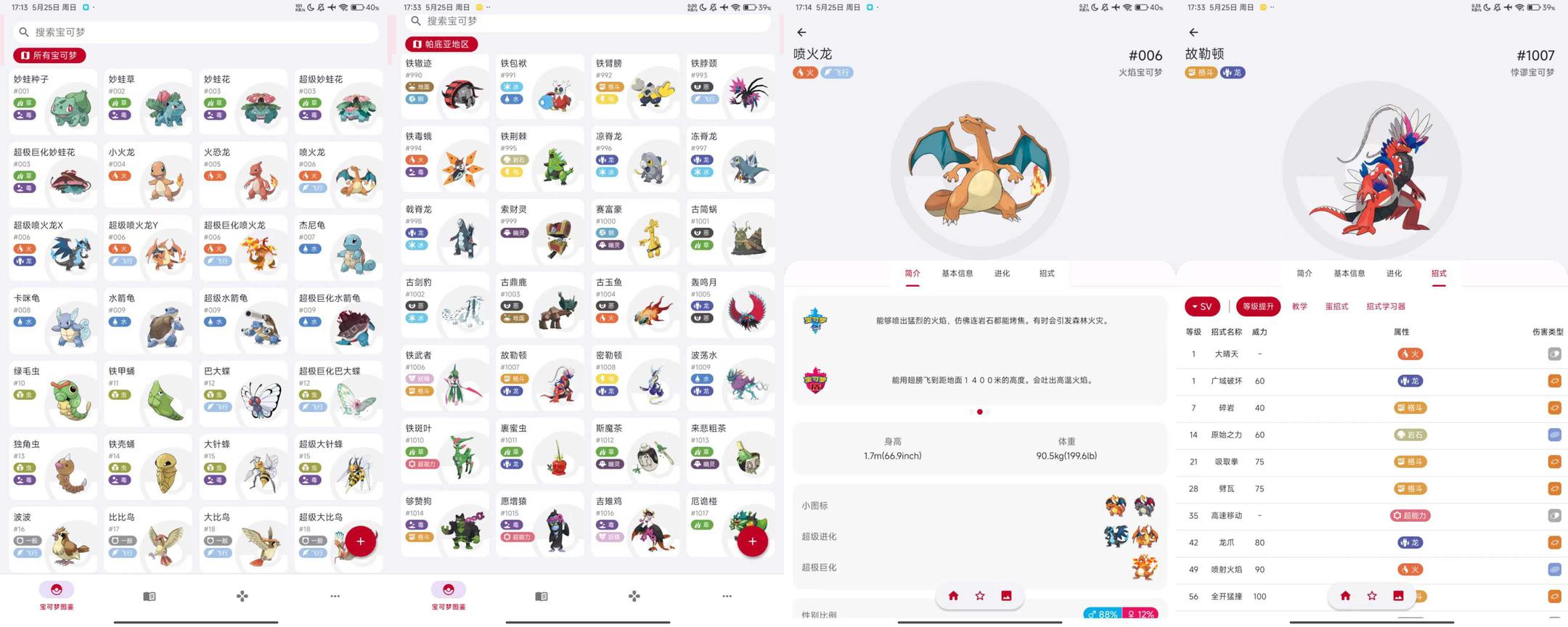The height and width of the screenshot is (627, 1568).
Task: Select the 等级提升 move filter
Action: [x=1258, y=306]
